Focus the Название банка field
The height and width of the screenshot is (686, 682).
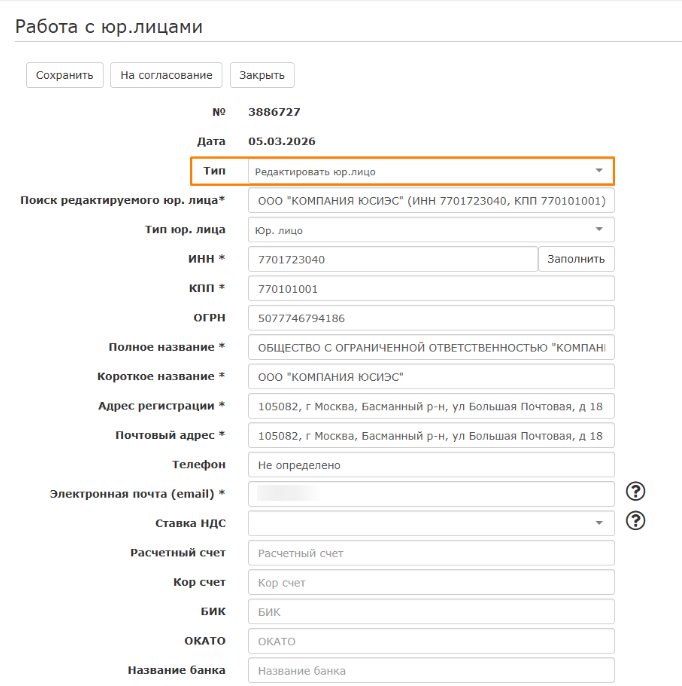[x=430, y=670]
